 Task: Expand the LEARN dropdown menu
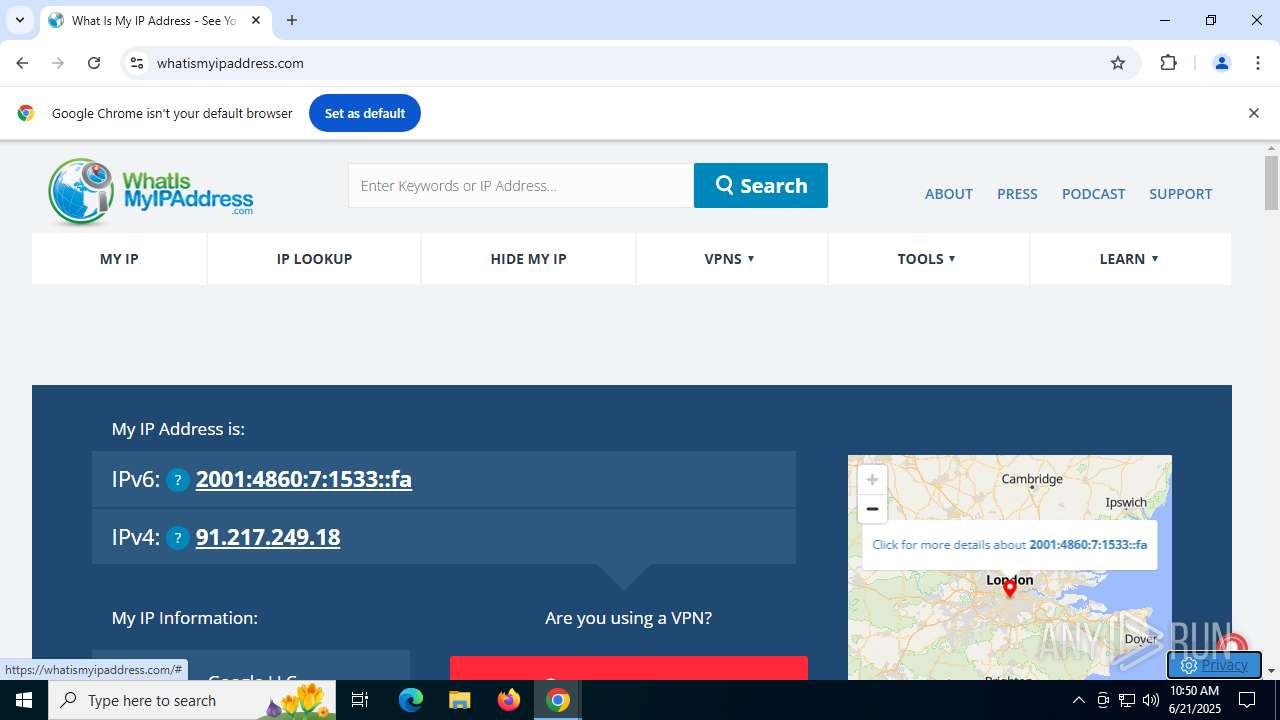click(x=1129, y=259)
